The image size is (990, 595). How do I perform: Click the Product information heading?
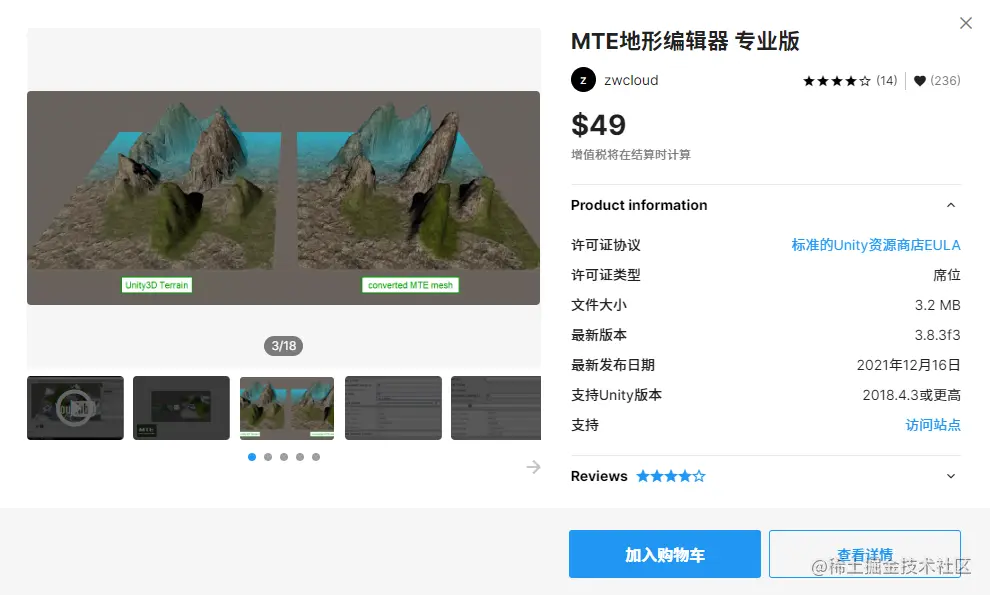[639, 205]
